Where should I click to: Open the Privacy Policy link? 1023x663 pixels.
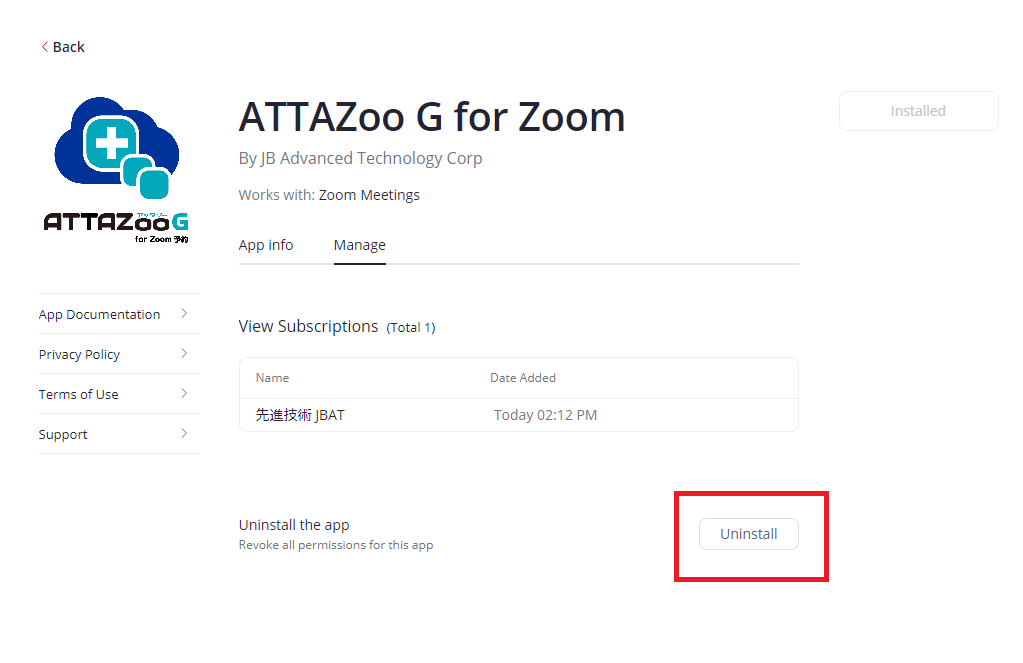pos(79,354)
